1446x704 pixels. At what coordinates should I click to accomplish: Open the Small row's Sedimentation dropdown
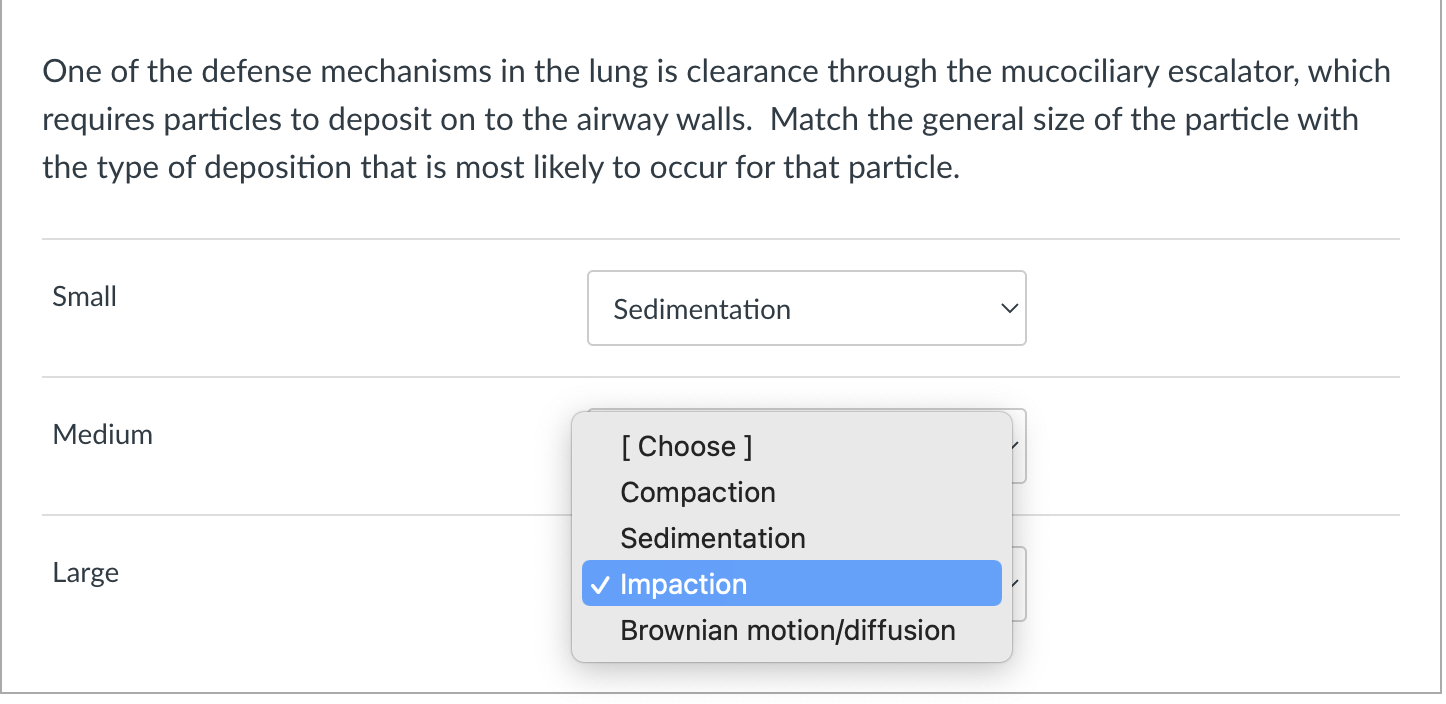tap(806, 309)
